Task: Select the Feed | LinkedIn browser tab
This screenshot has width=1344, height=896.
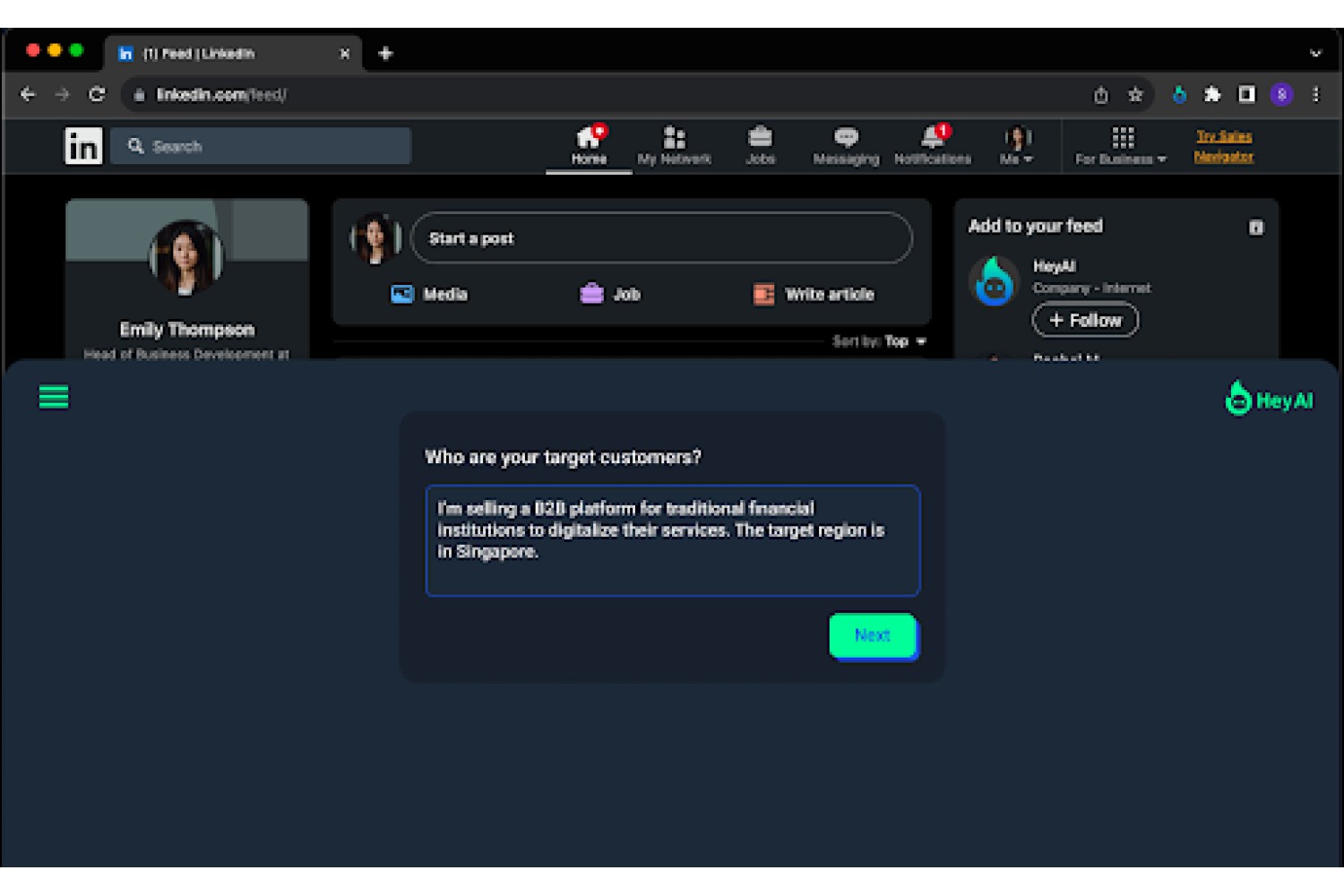Action: pos(233,54)
